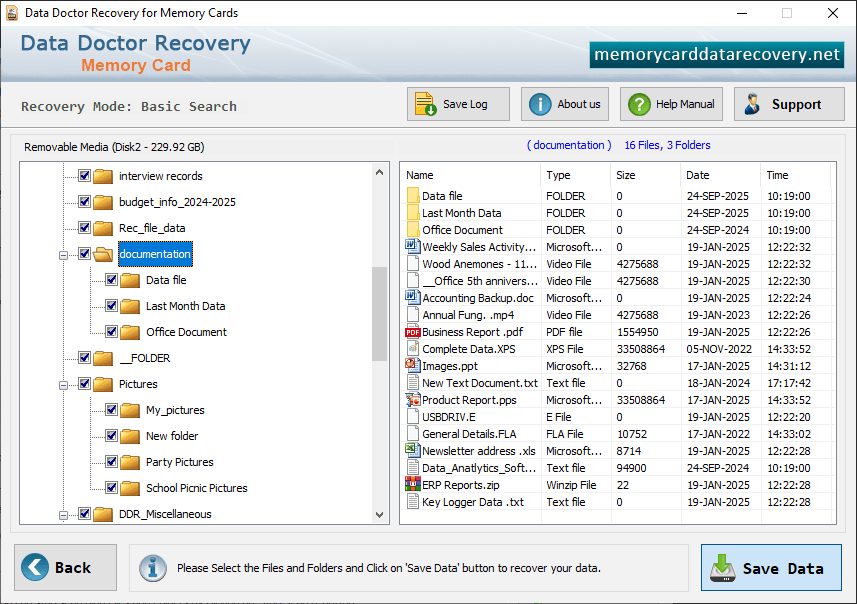857x604 pixels.
Task: Select the Data_Anatlytics_Soft text file row
Action: (x=618, y=468)
